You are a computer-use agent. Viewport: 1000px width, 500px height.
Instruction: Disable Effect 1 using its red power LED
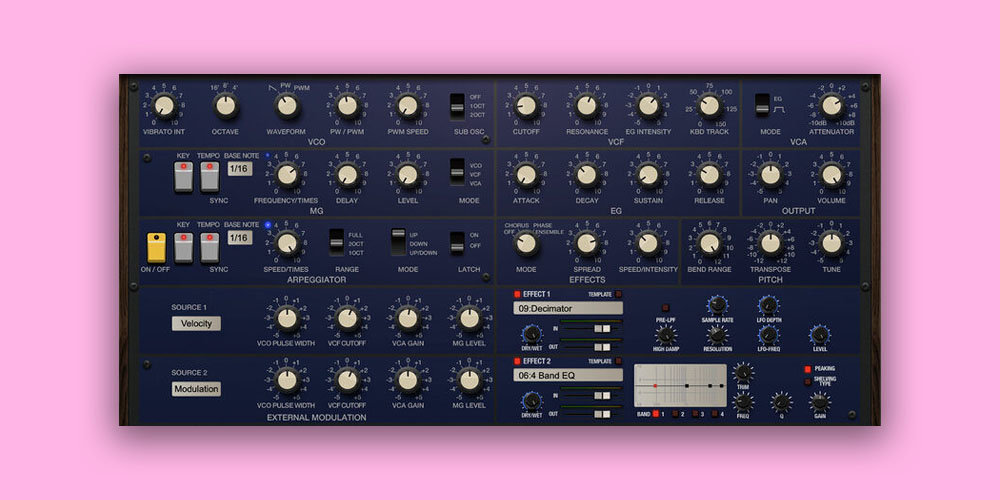point(517,295)
